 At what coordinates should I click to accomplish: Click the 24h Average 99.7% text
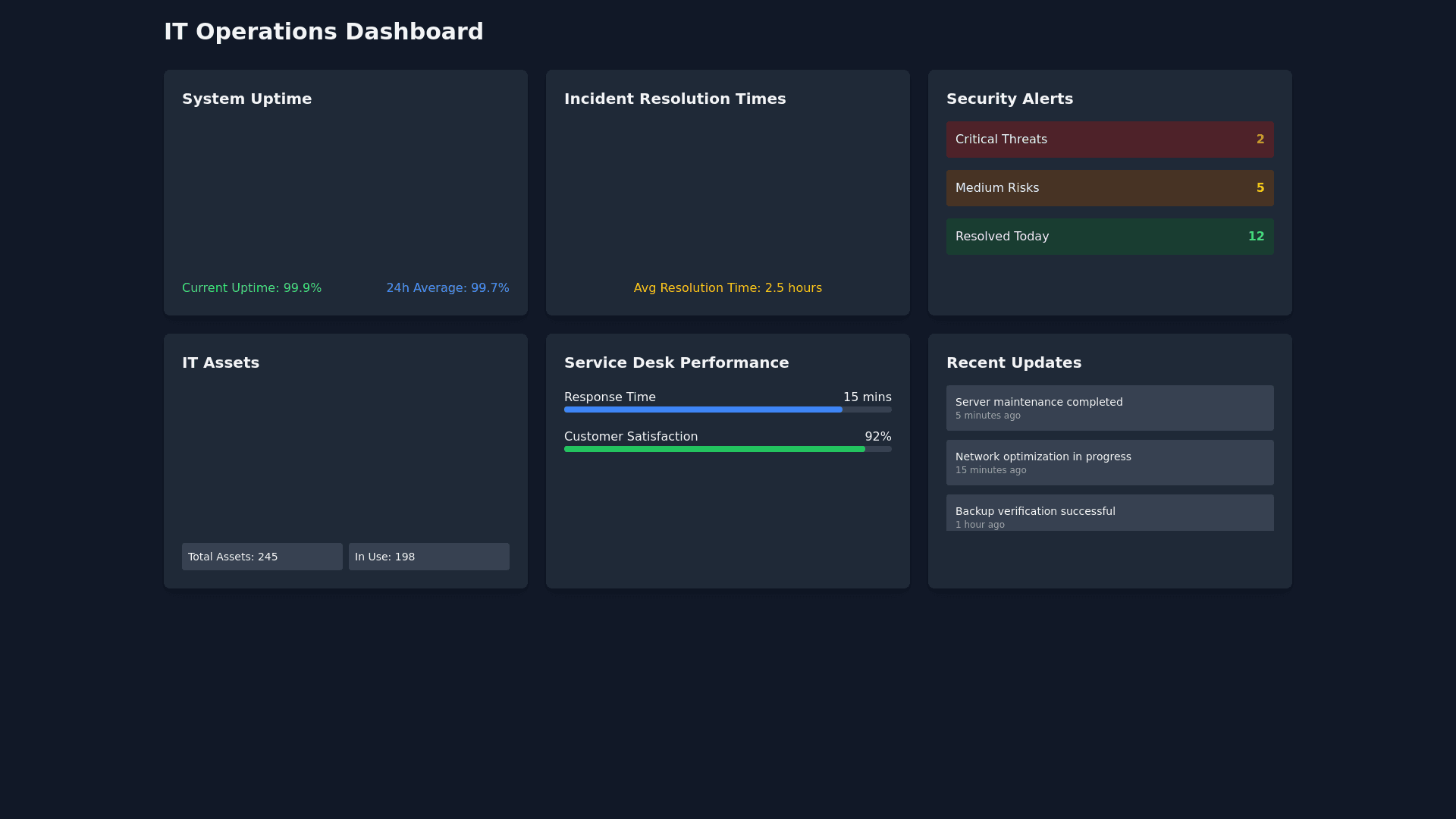(x=447, y=288)
